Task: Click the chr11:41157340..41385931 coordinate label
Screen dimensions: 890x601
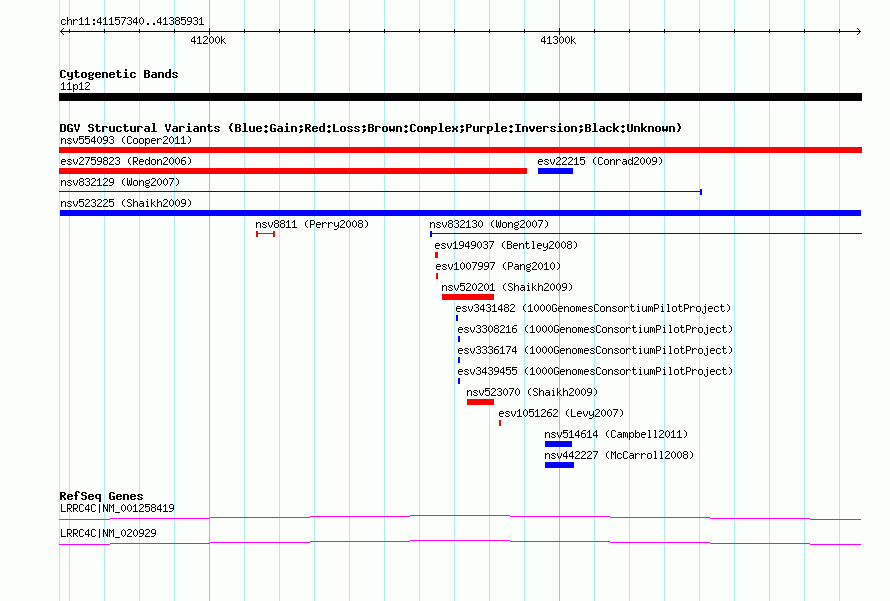Action: [132, 21]
